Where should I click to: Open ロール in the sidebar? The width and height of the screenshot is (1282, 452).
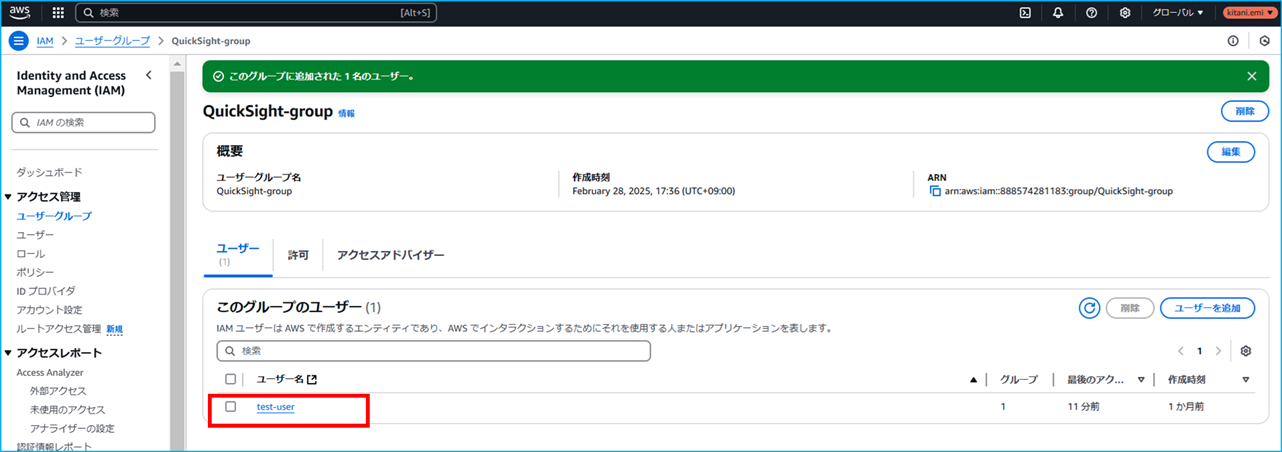[30, 253]
